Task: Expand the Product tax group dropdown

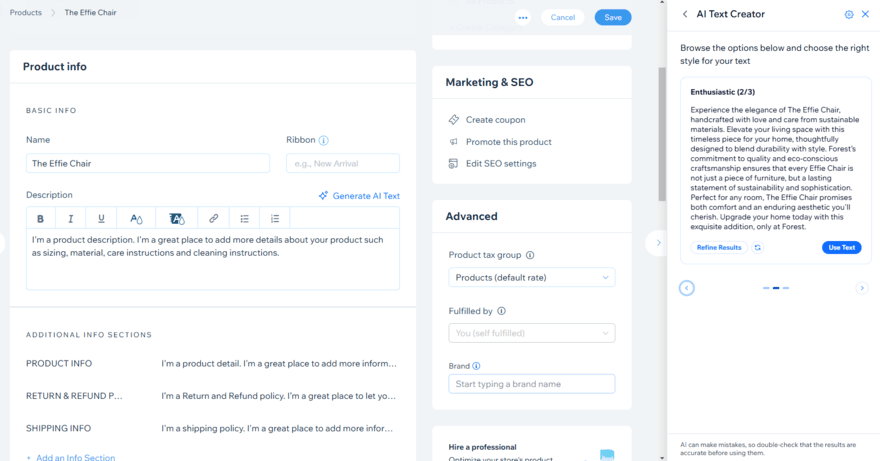Action: [x=531, y=277]
